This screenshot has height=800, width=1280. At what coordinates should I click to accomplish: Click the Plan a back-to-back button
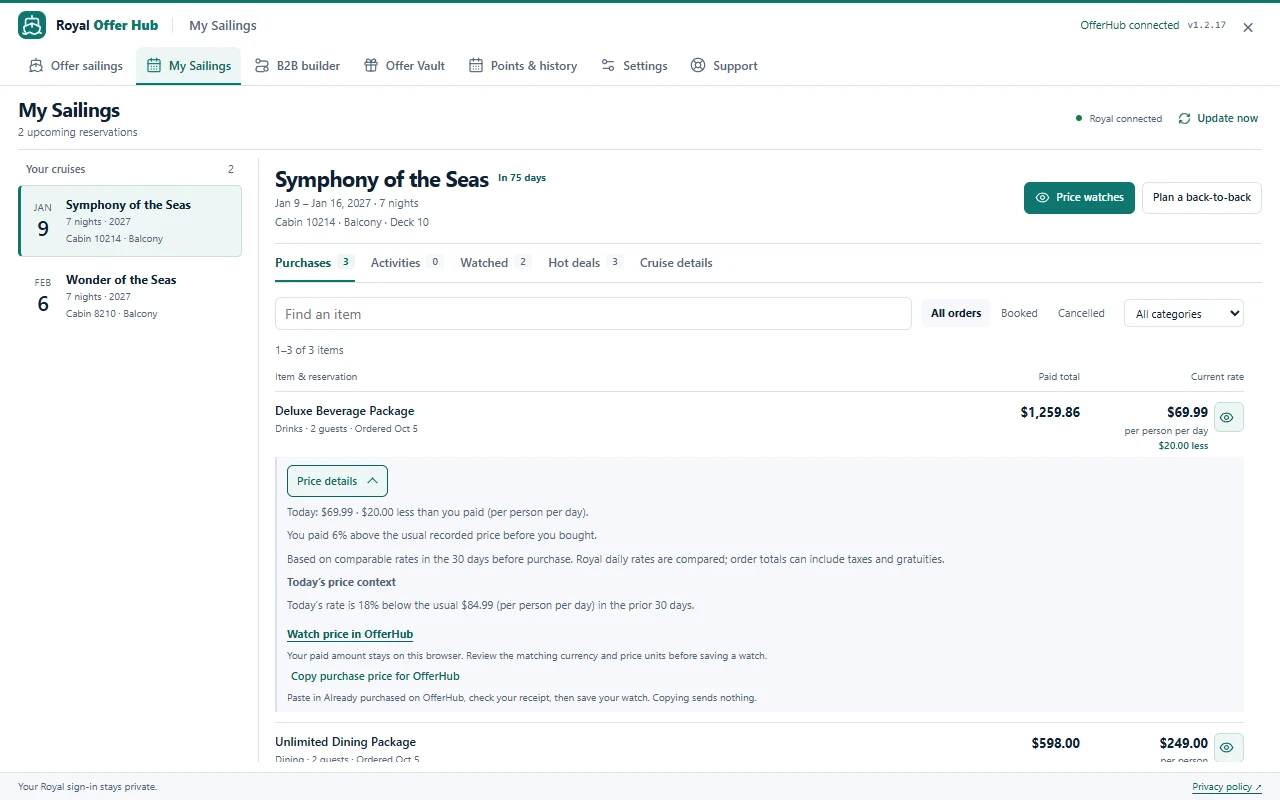[1202, 198]
